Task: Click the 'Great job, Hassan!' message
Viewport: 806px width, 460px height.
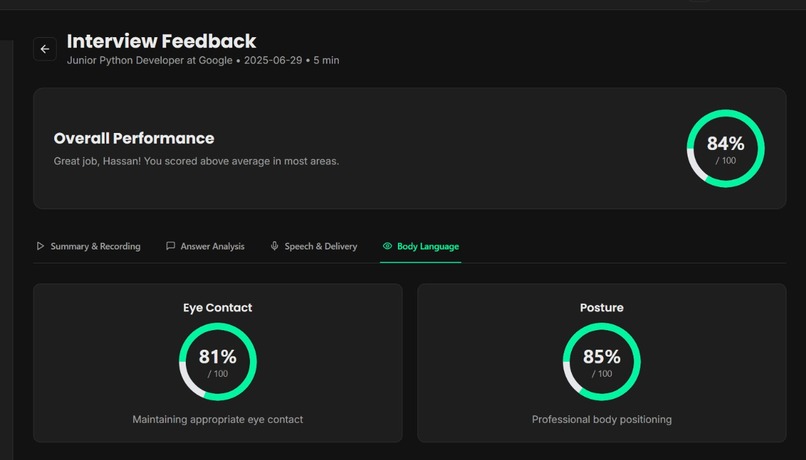Action: (196, 161)
